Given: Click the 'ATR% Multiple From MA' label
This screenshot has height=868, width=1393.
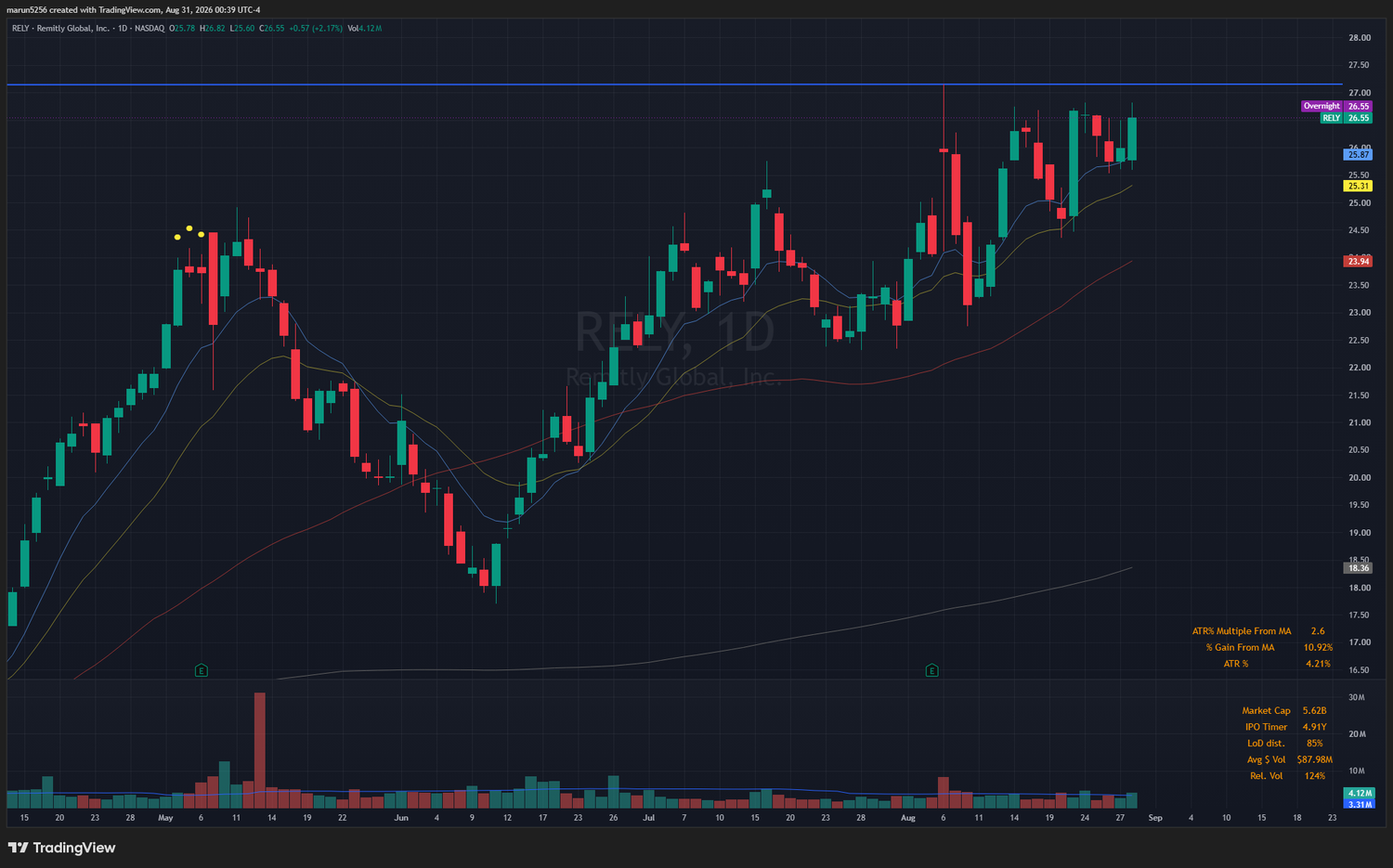Looking at the screenshot, I should (1242, 631).
